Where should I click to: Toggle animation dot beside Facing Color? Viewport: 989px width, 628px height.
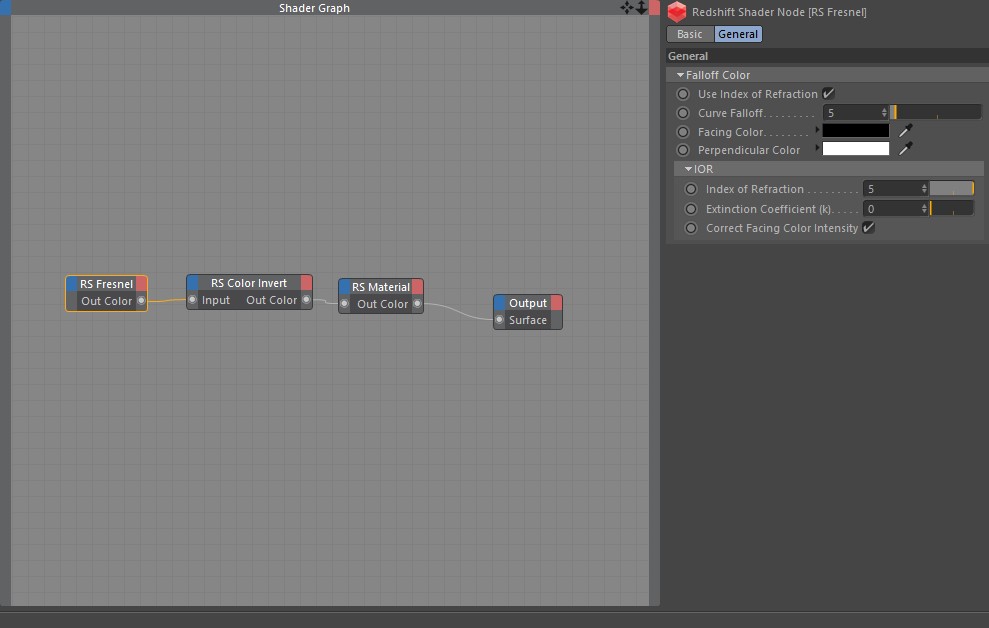tap(683, 132)
